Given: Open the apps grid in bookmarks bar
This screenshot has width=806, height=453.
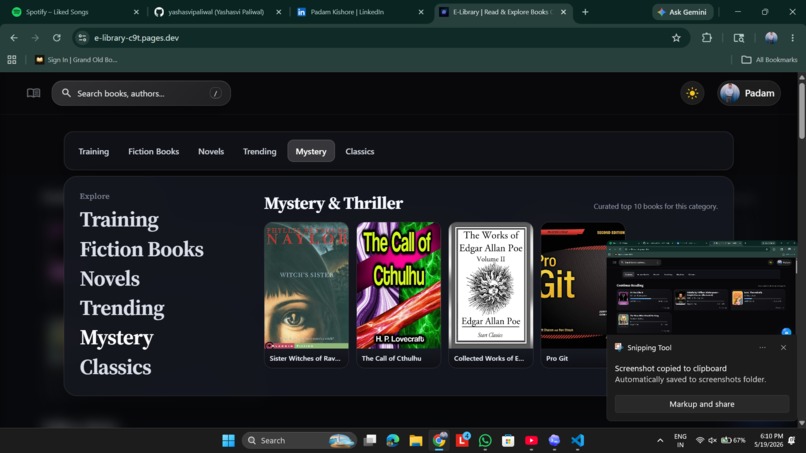Looking at the screenshot, I should point(12,60).
